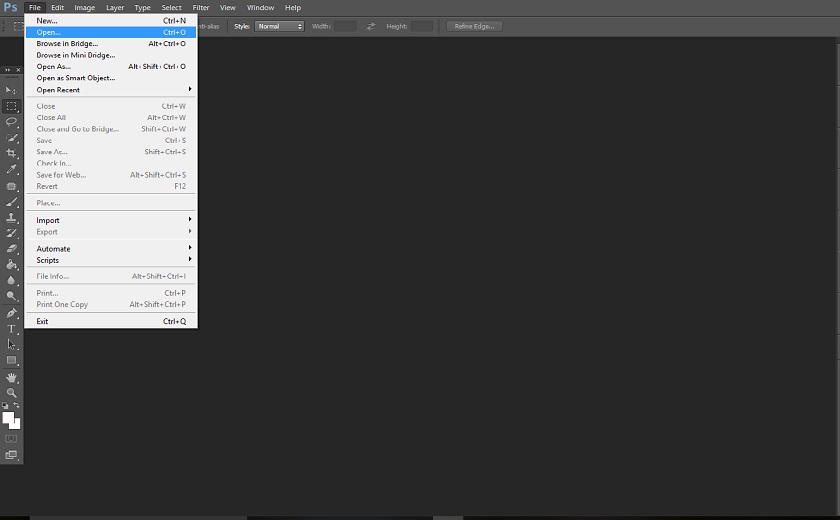Screen dimensions: 840x520
Task: Select the Move tool
Action: 11,90
